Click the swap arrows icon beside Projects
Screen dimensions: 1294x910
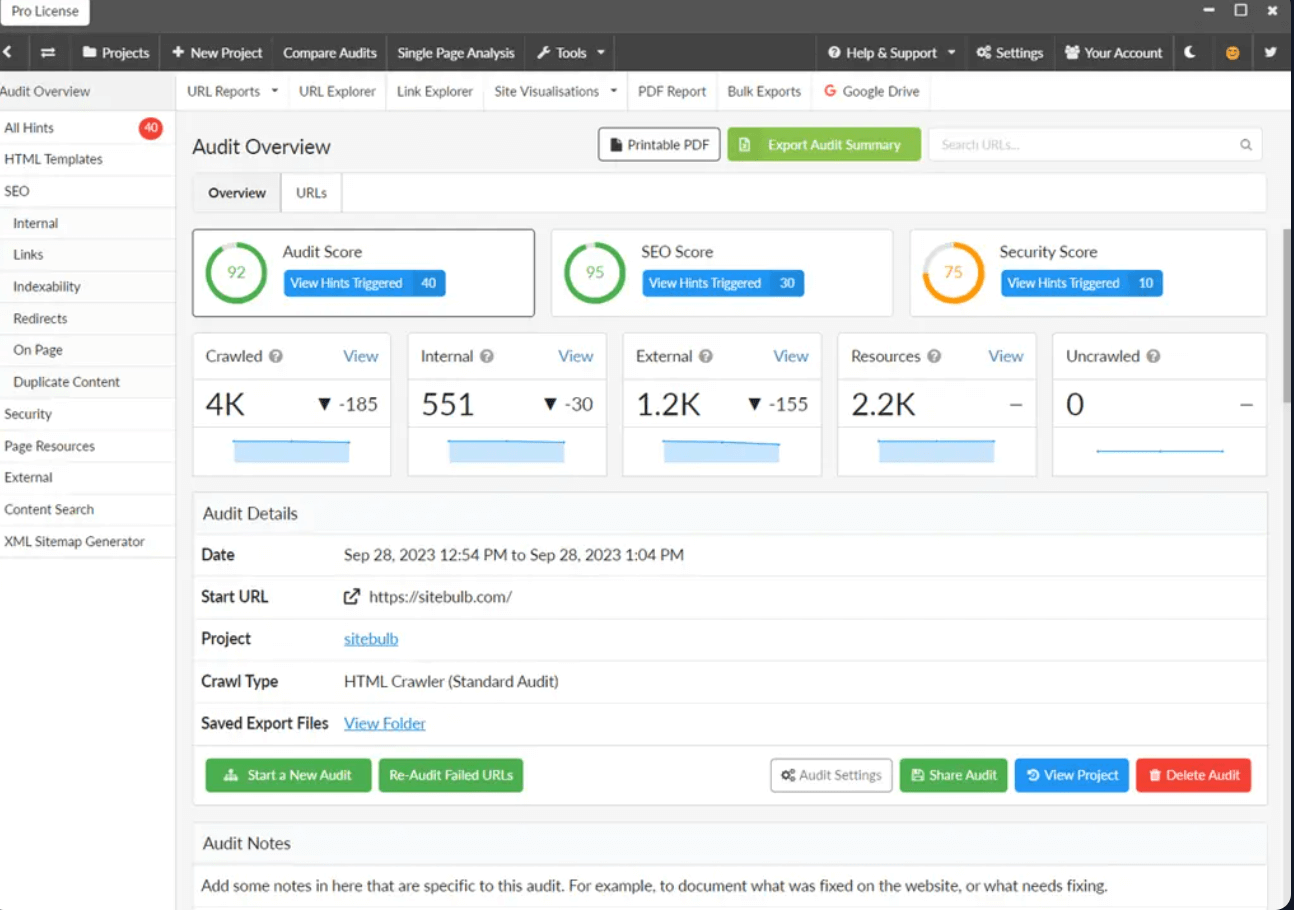pos(48,53)
